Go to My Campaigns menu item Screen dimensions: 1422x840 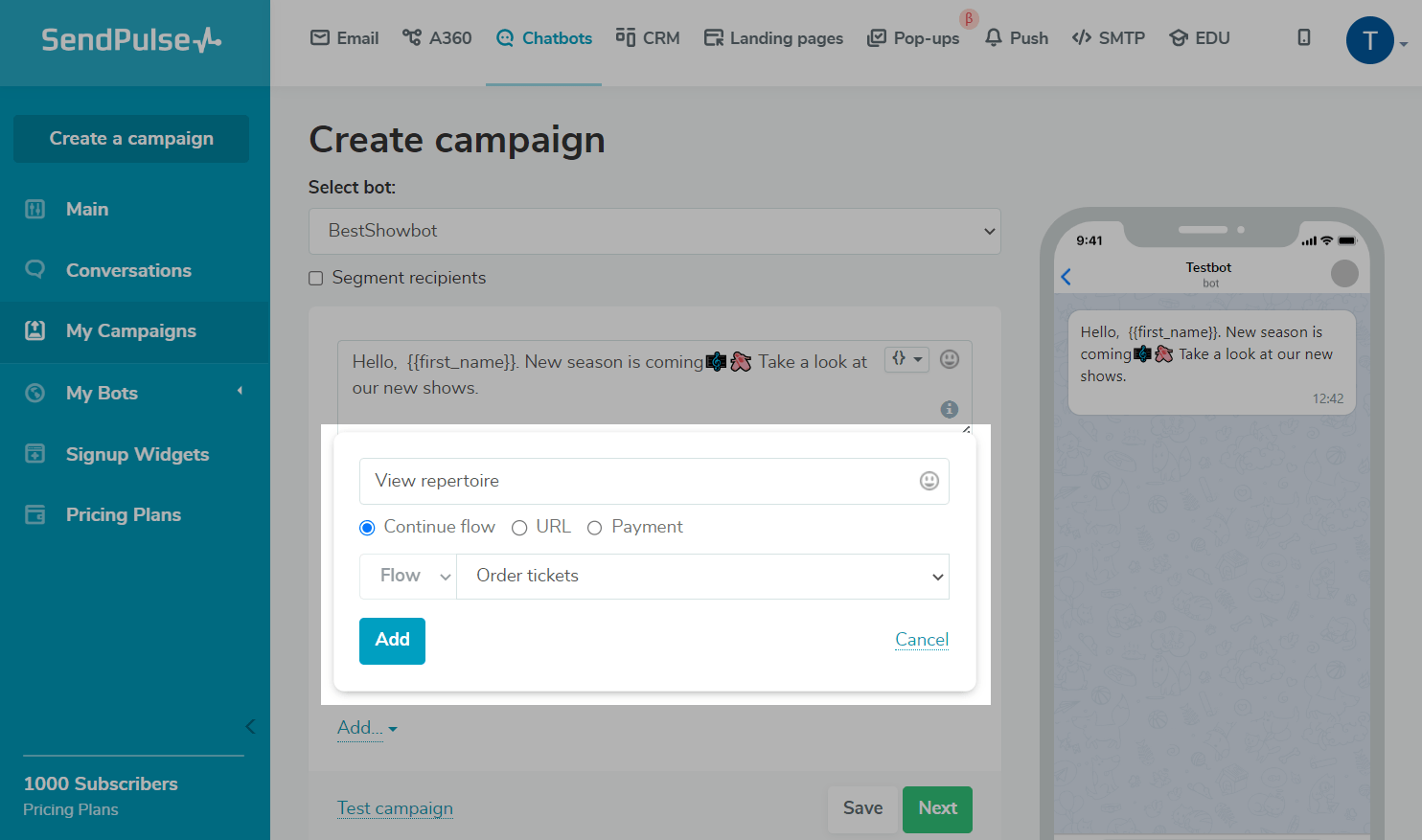(x=131, y=331)
